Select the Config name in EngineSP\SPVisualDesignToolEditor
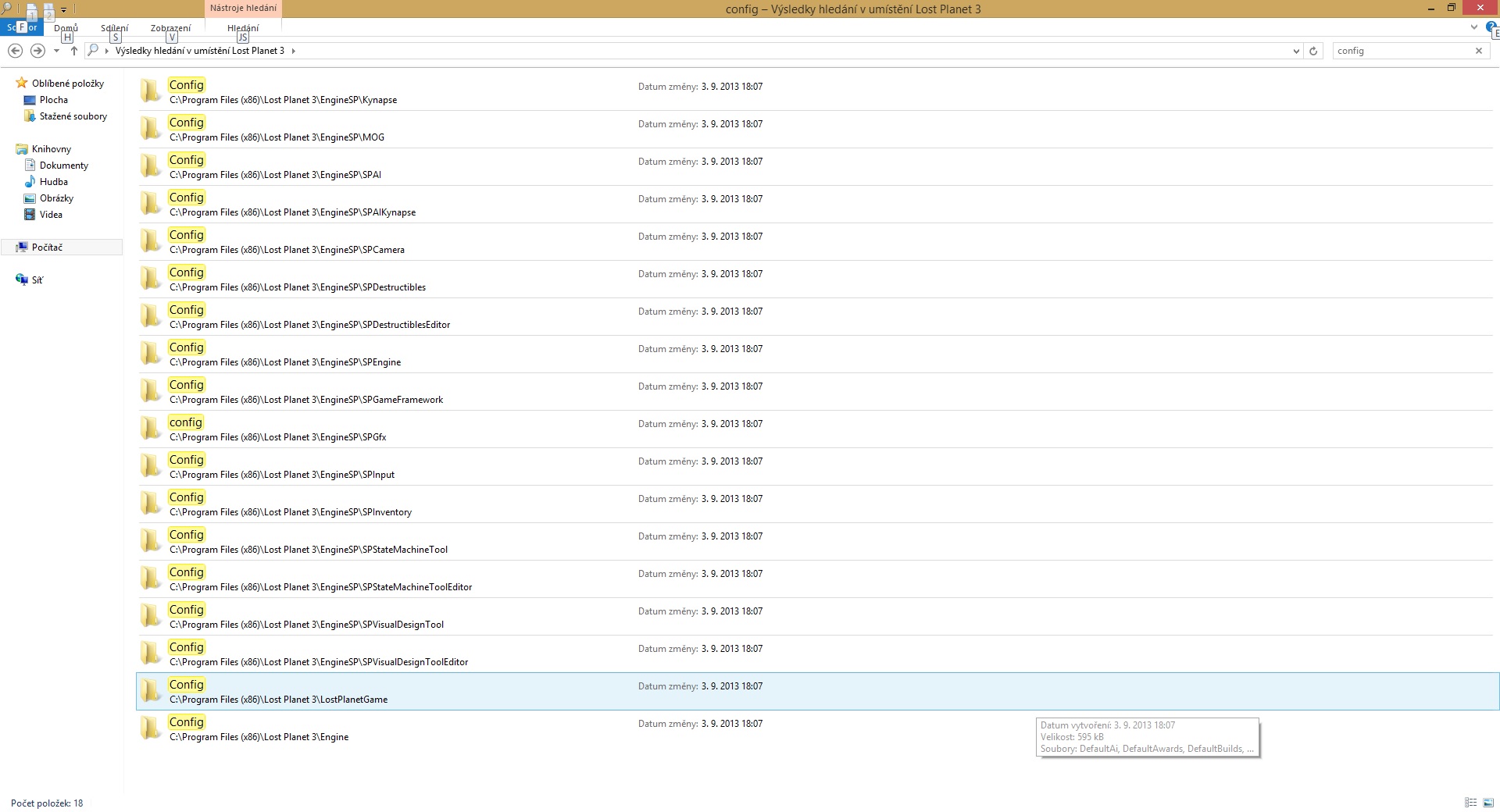1500x812 pixels. click(186, 647)
